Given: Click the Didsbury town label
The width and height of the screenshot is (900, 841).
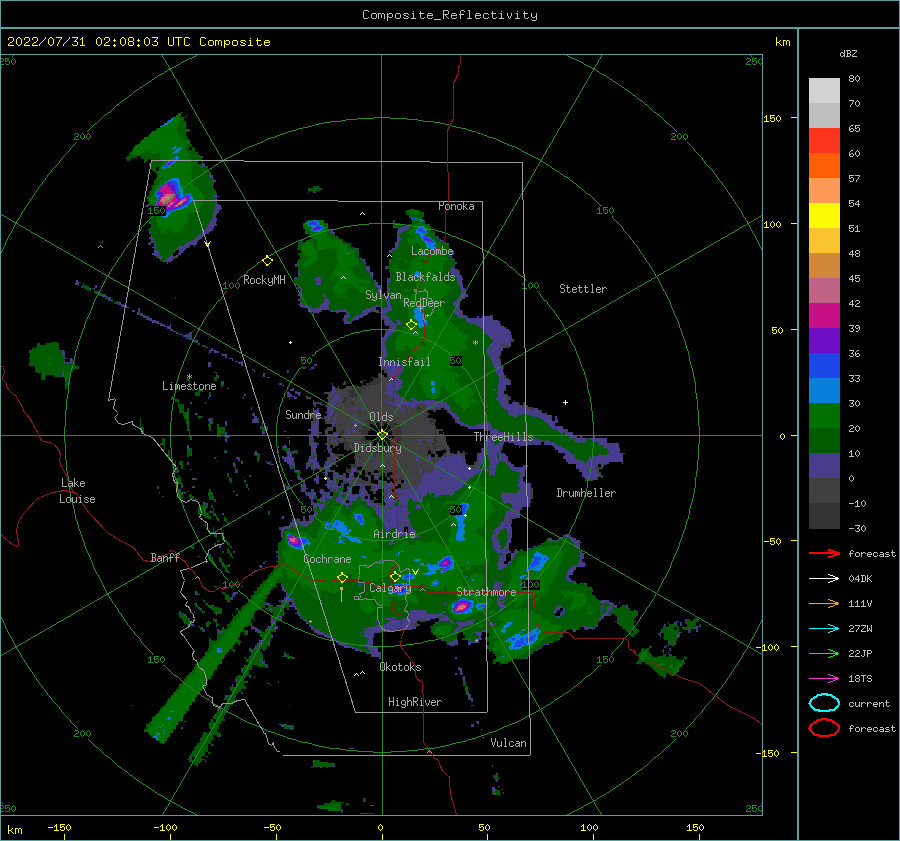Looking at the screenshot, I should tap(377, 448).
